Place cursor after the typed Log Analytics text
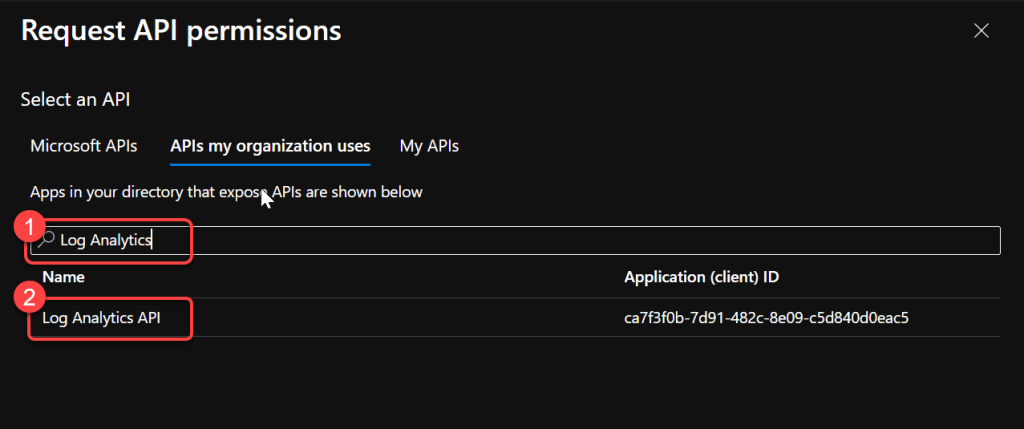This screenshot has height=429, width=1024. tap(153, 240)
